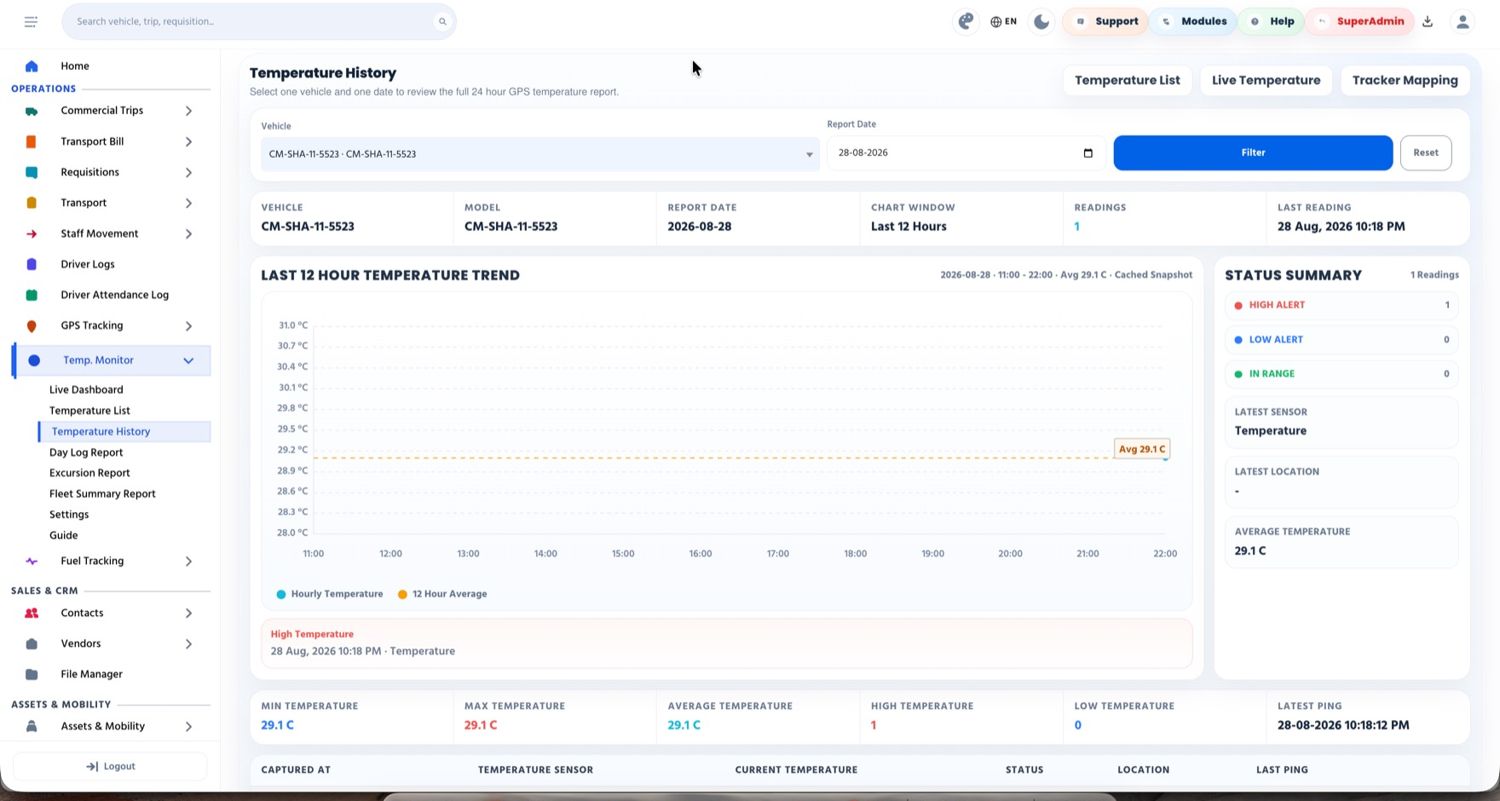
Task: Click the Temp. Monitor circle icon
Action: [x=34, y=360]
